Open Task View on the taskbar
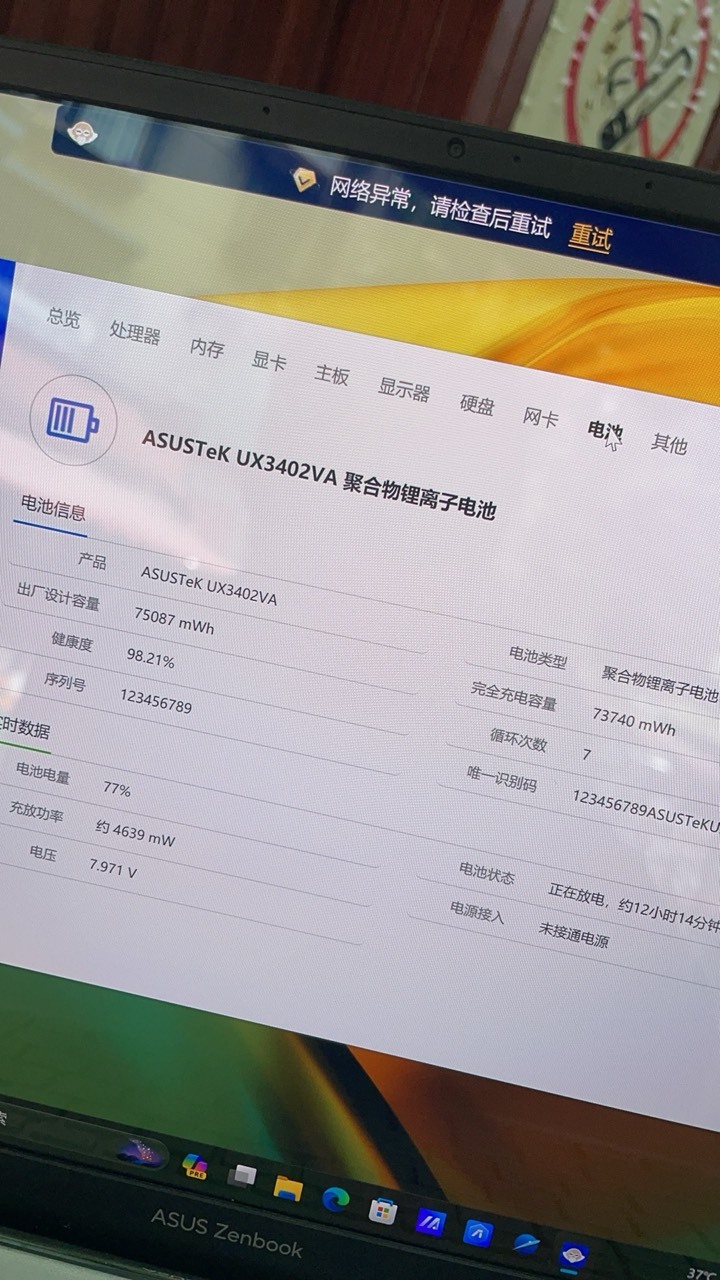The width and height of the screenshot is (720, 1280). [x=241, y=1176]
